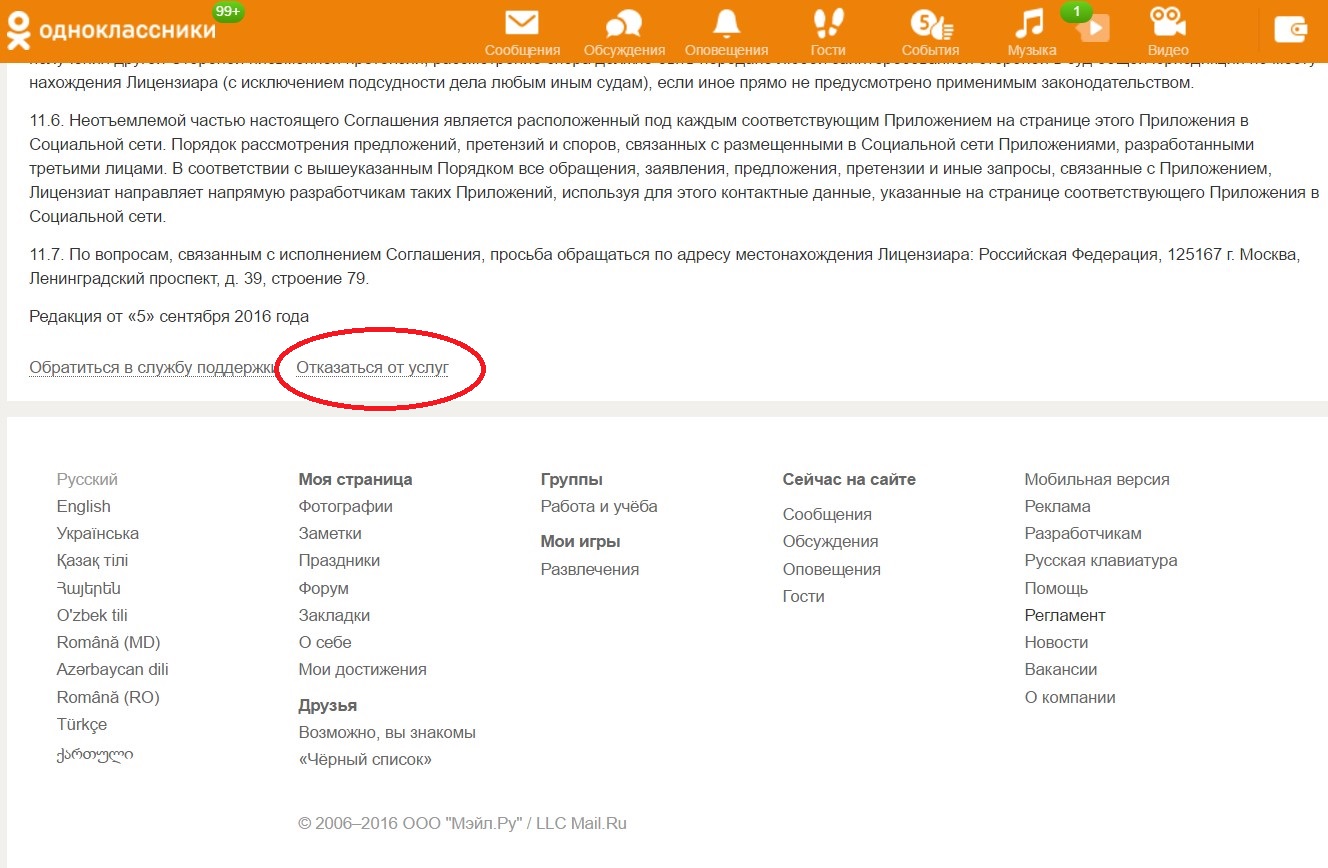Open Видео camera icon
The width and height of the screenshot is (1328, 868).
pyautogui.click(x=1167, y=23)
